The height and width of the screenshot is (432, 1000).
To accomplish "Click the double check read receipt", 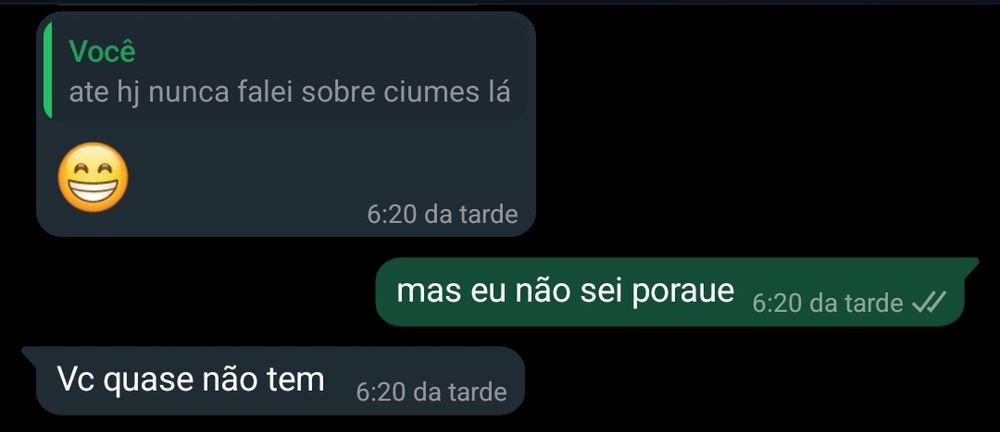I will (928, 302).
